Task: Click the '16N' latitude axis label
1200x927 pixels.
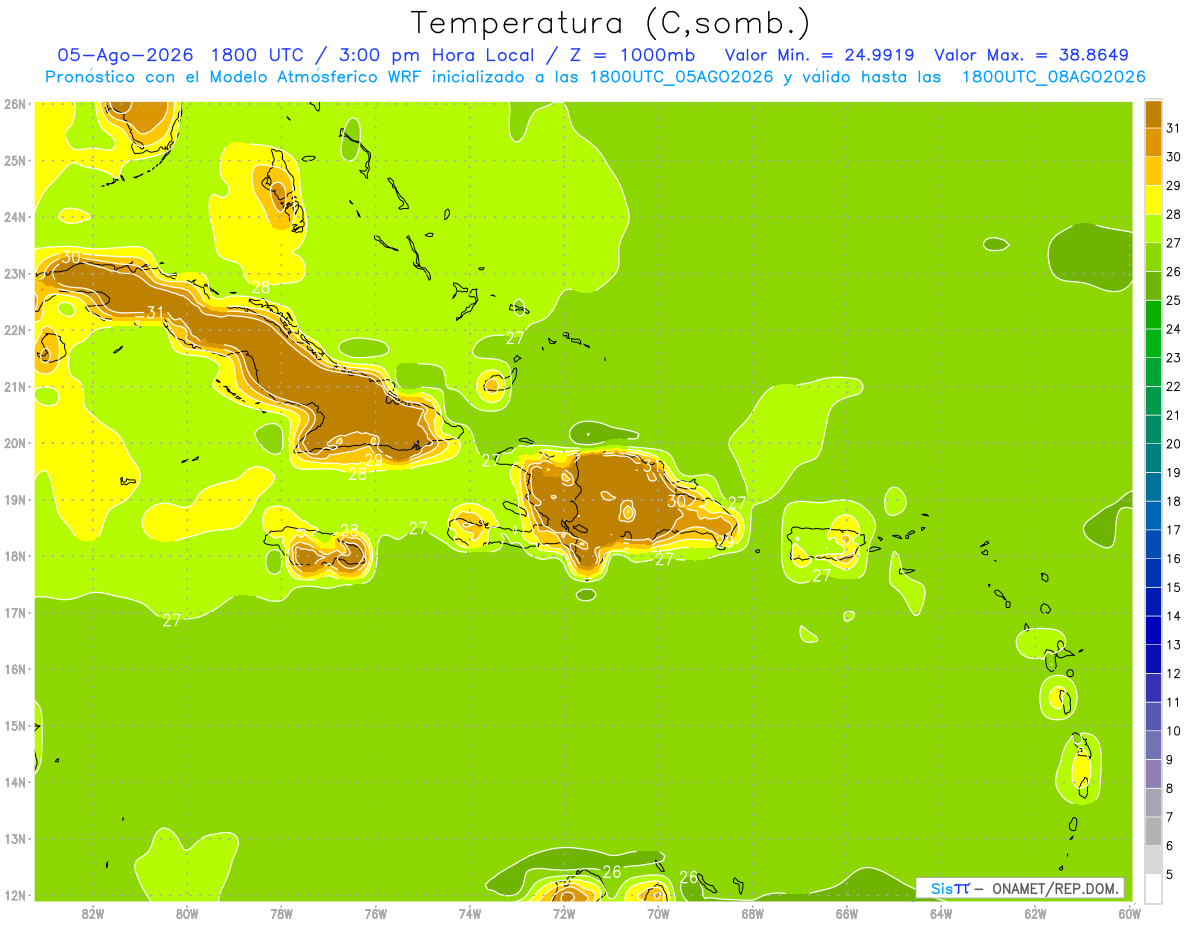Action: [x=15, y=669]
